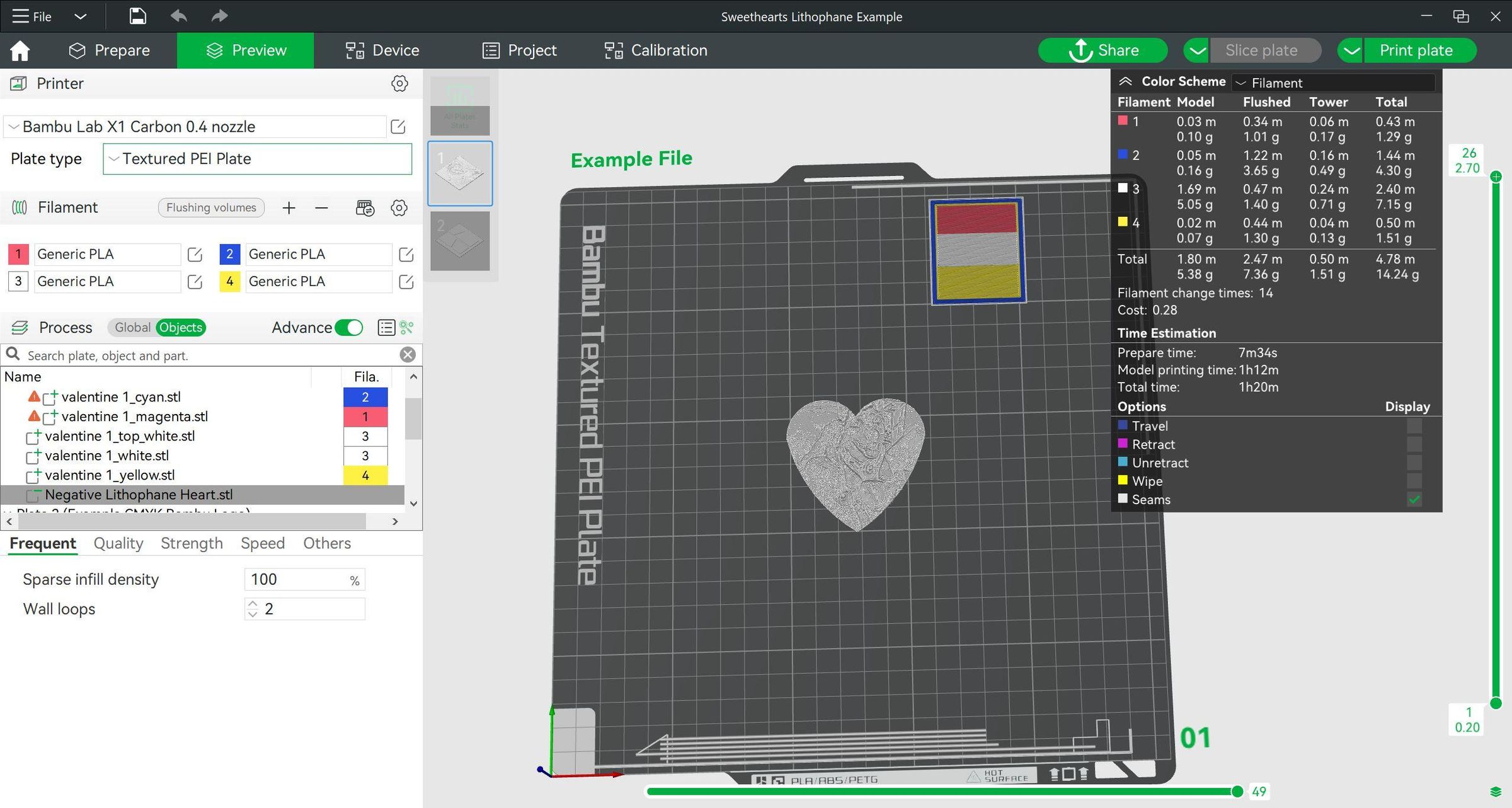
Task: Toggle the Advance process switch off
Action: coord(348,328)
